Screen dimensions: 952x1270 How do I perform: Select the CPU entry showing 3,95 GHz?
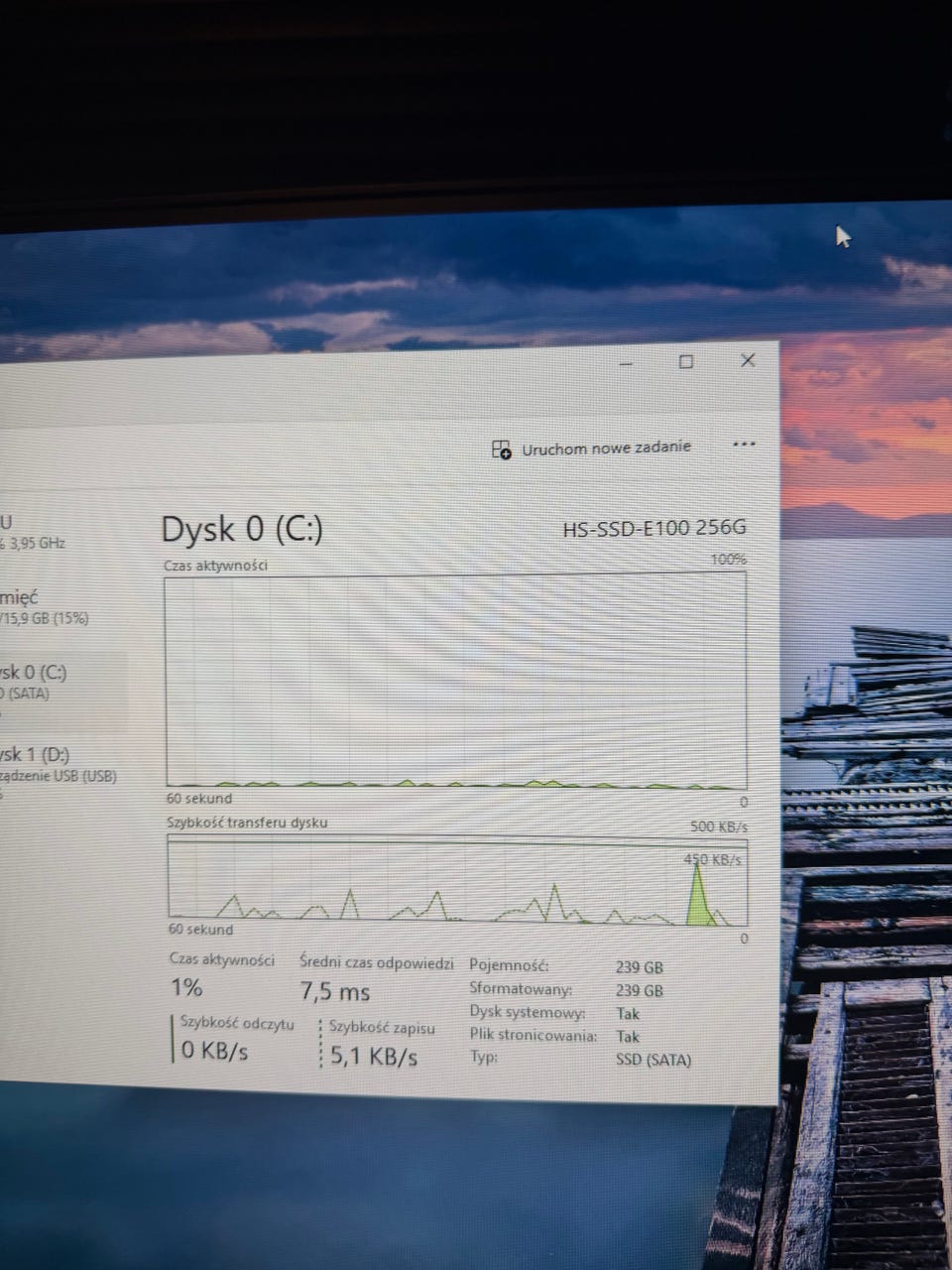click(33, 533)
